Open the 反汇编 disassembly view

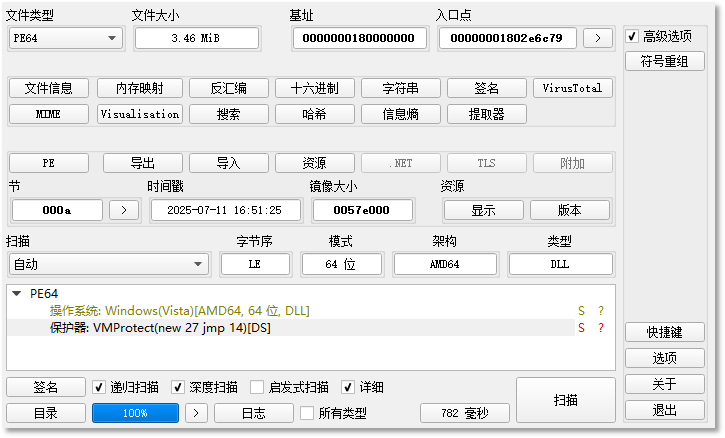[226, 88]
